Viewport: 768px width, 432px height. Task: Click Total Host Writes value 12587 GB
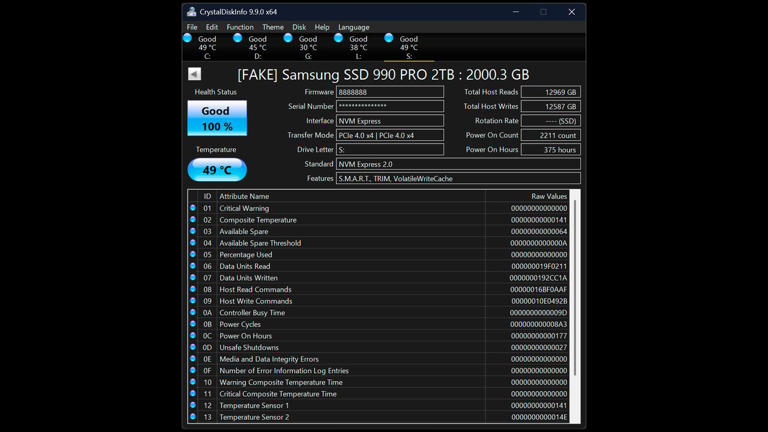coord(551,106)
